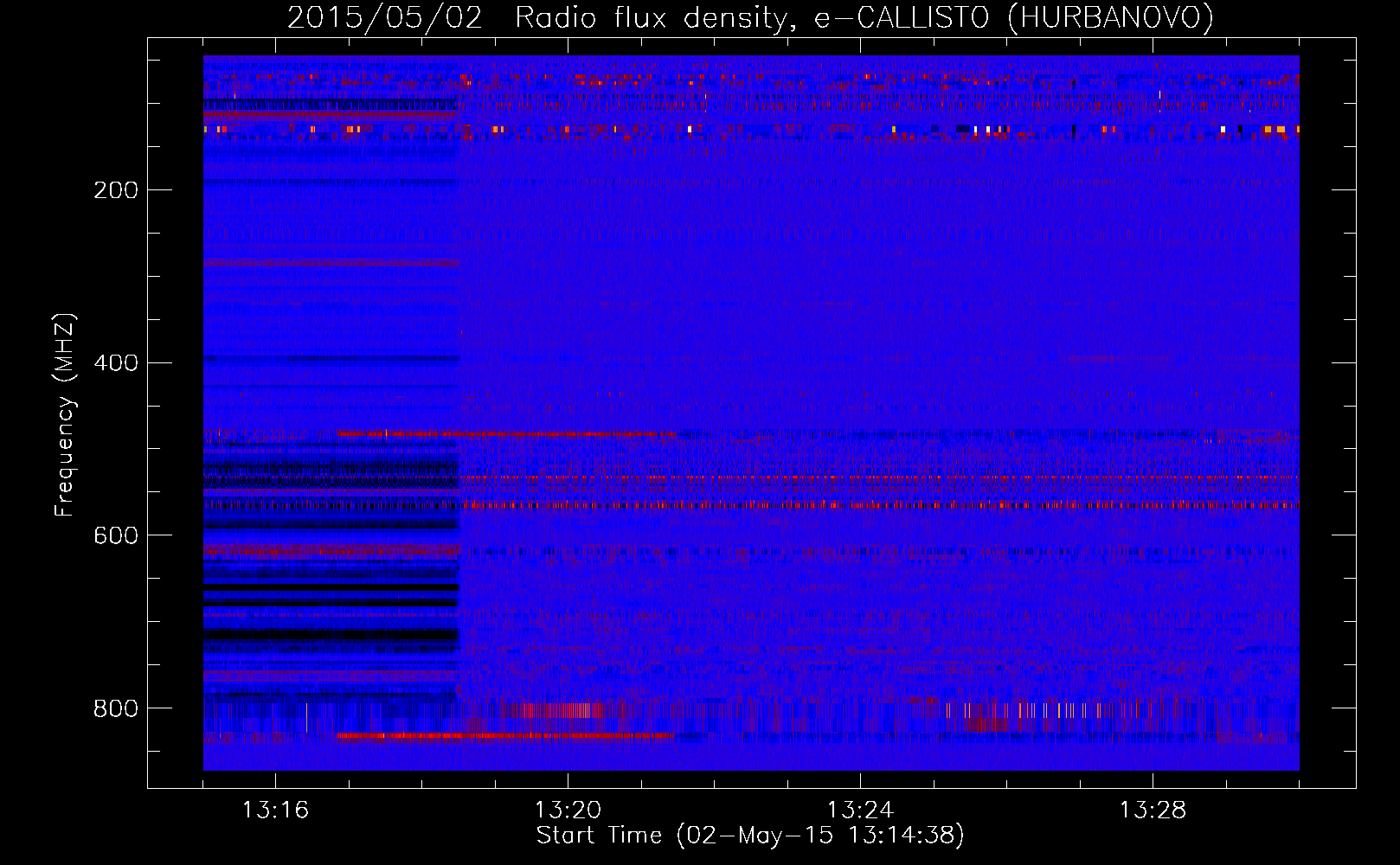This screenshot has width=1400, height=865.
Task: Click the 13:16 time tick label
Action: point(275,811)
